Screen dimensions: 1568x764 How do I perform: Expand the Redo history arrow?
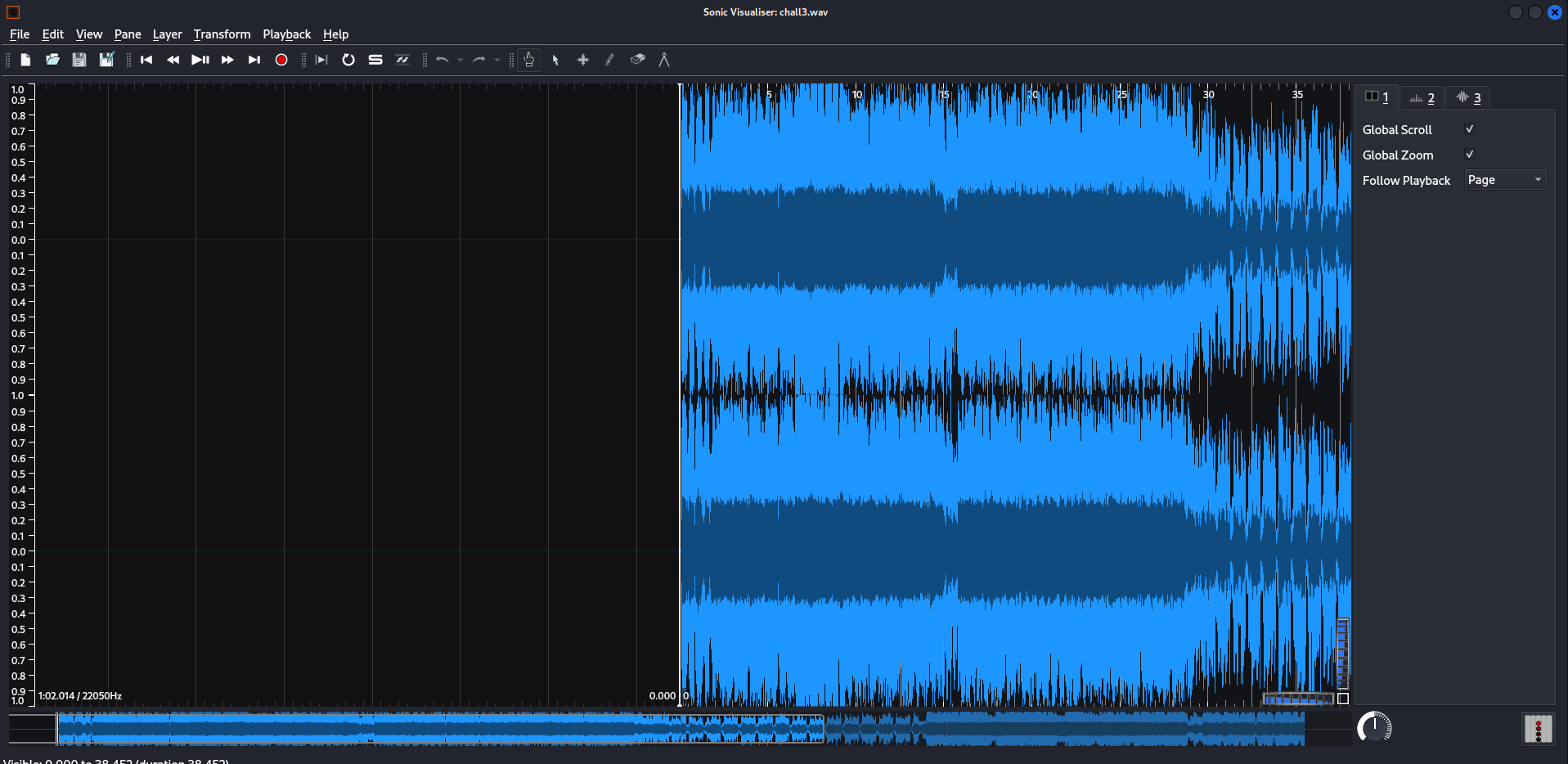tap(497, 60)
